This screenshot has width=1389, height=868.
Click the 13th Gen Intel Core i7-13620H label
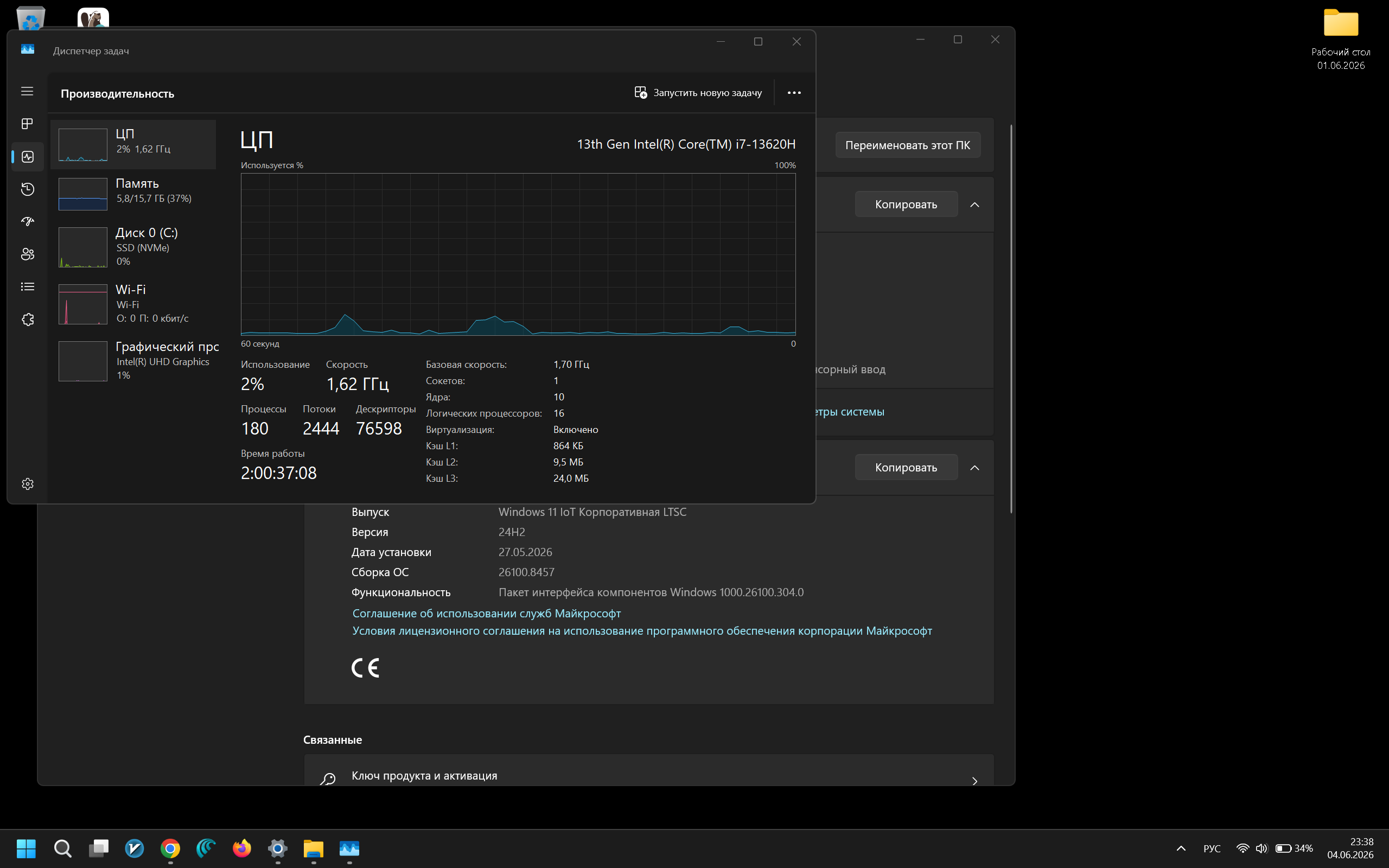click(686, 144)
